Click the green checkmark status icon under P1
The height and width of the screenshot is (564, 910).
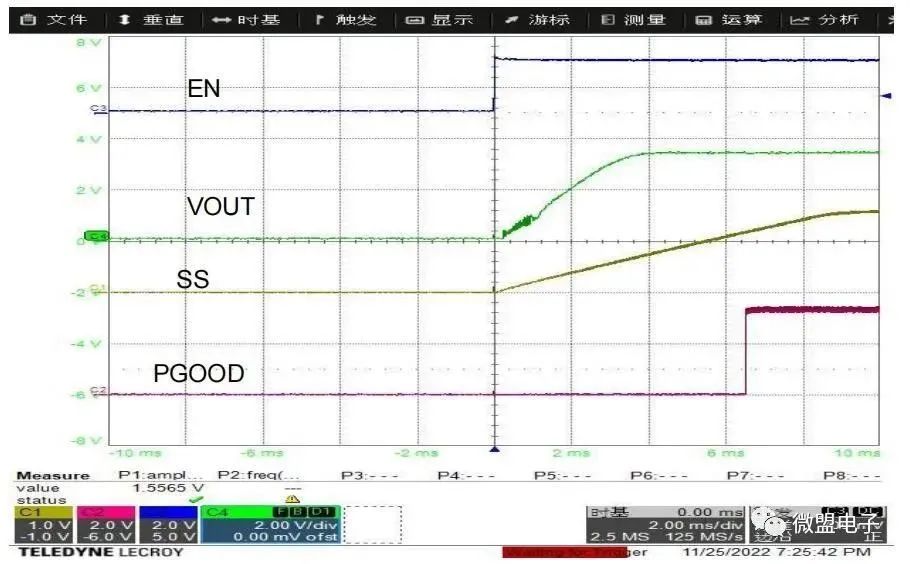click(x=197, y=499)
